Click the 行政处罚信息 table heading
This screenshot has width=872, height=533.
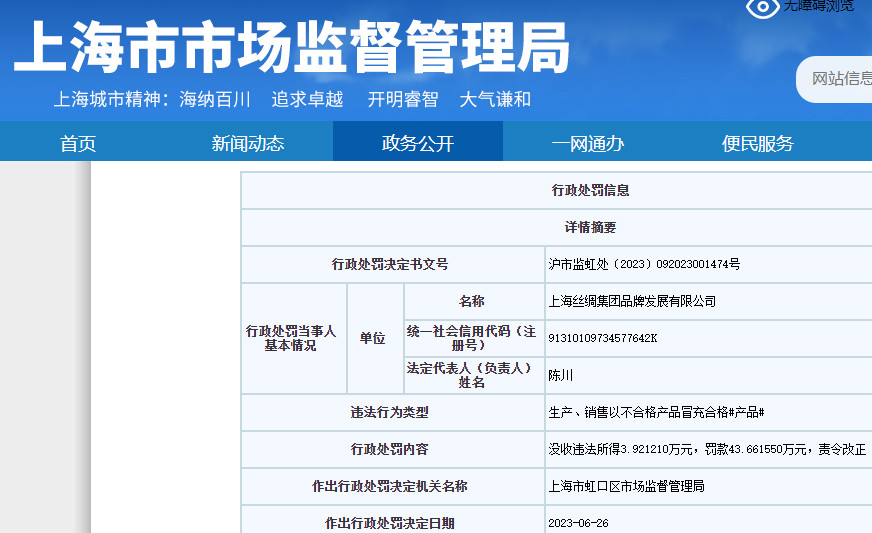(x=590, y=190)
